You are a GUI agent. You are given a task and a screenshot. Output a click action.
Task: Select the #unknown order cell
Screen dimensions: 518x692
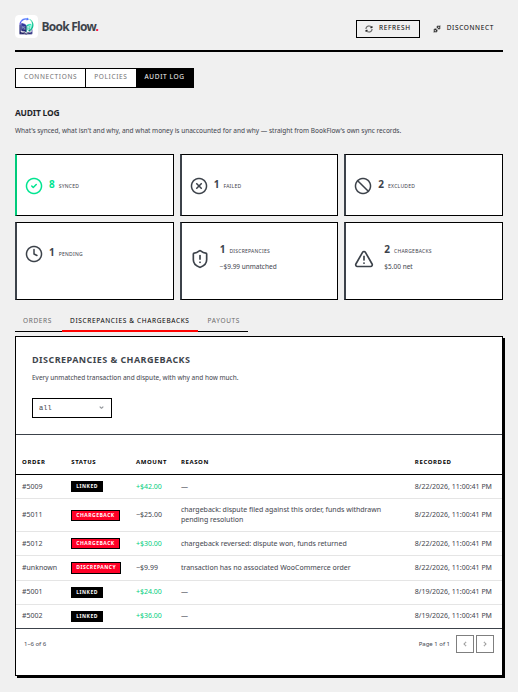40,568
